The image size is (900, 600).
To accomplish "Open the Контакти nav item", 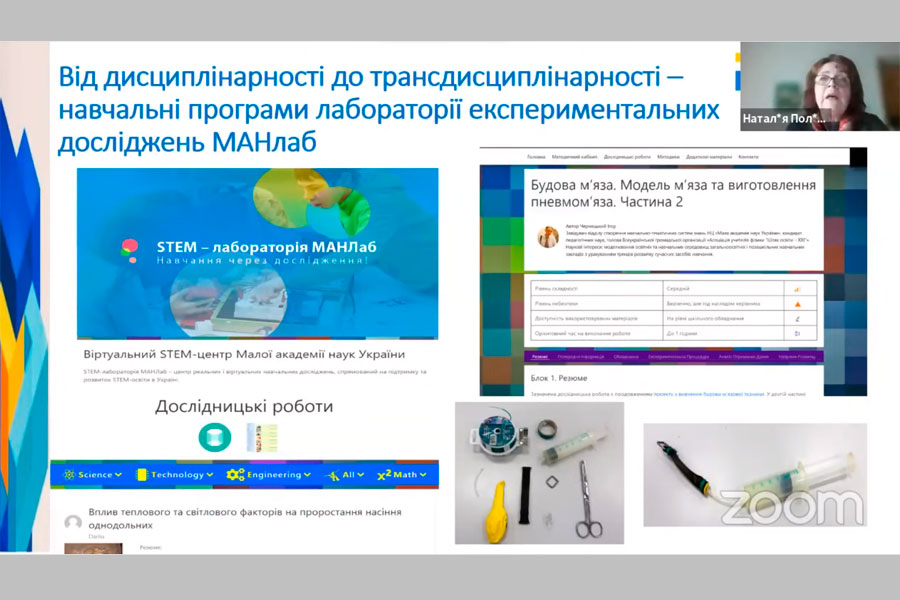I will tap(748, 157).
